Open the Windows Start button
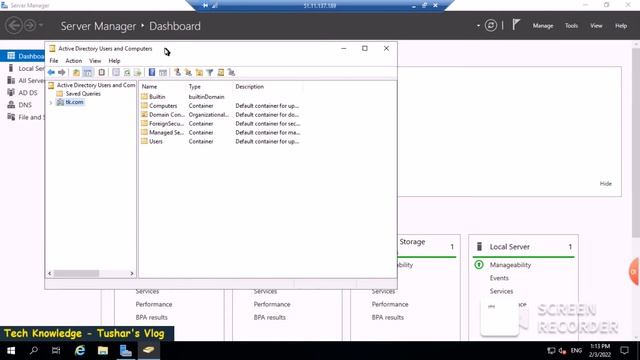The height and width of the screenshot is (360, 640). (11, 351)
